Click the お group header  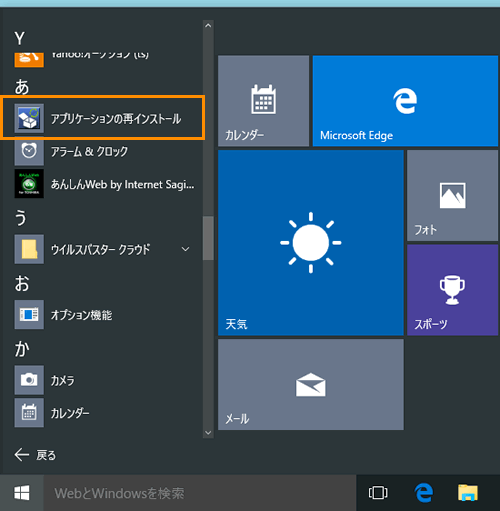[x=22, y=283]
